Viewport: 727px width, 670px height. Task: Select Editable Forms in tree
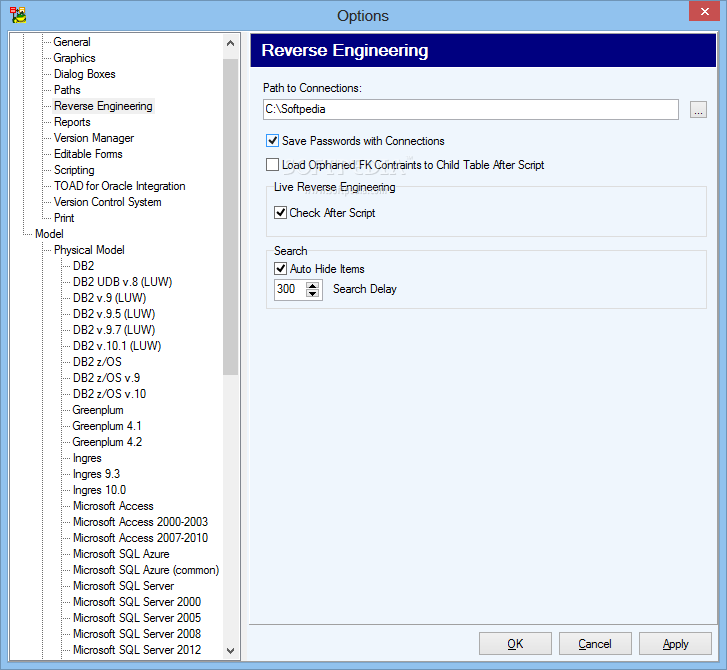(x=88, y=154)
